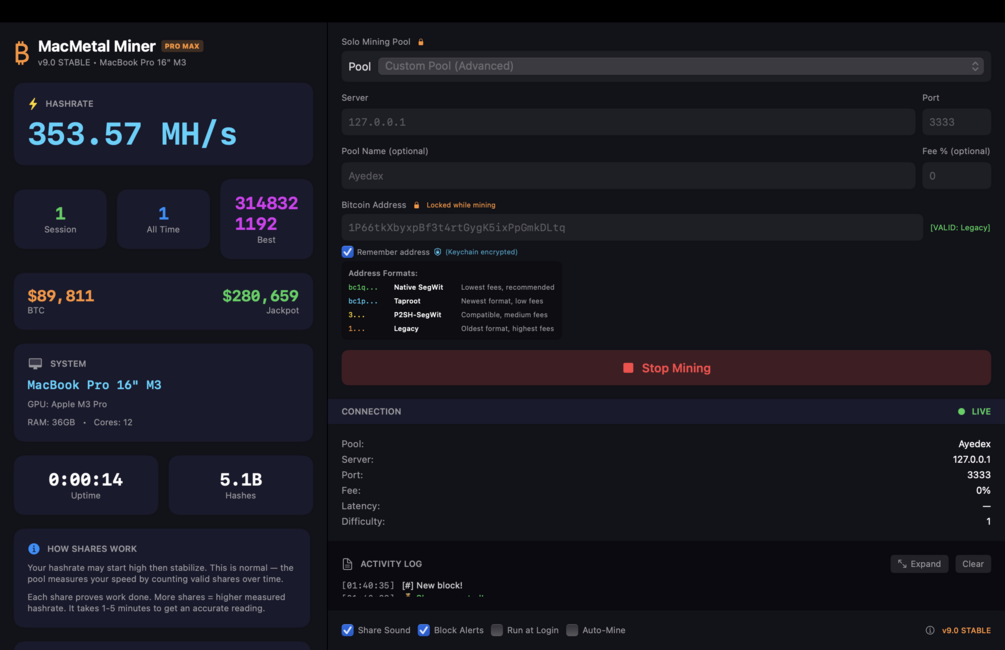
Task: Click the CONNECTION section header
Action: tap(371, 412)
